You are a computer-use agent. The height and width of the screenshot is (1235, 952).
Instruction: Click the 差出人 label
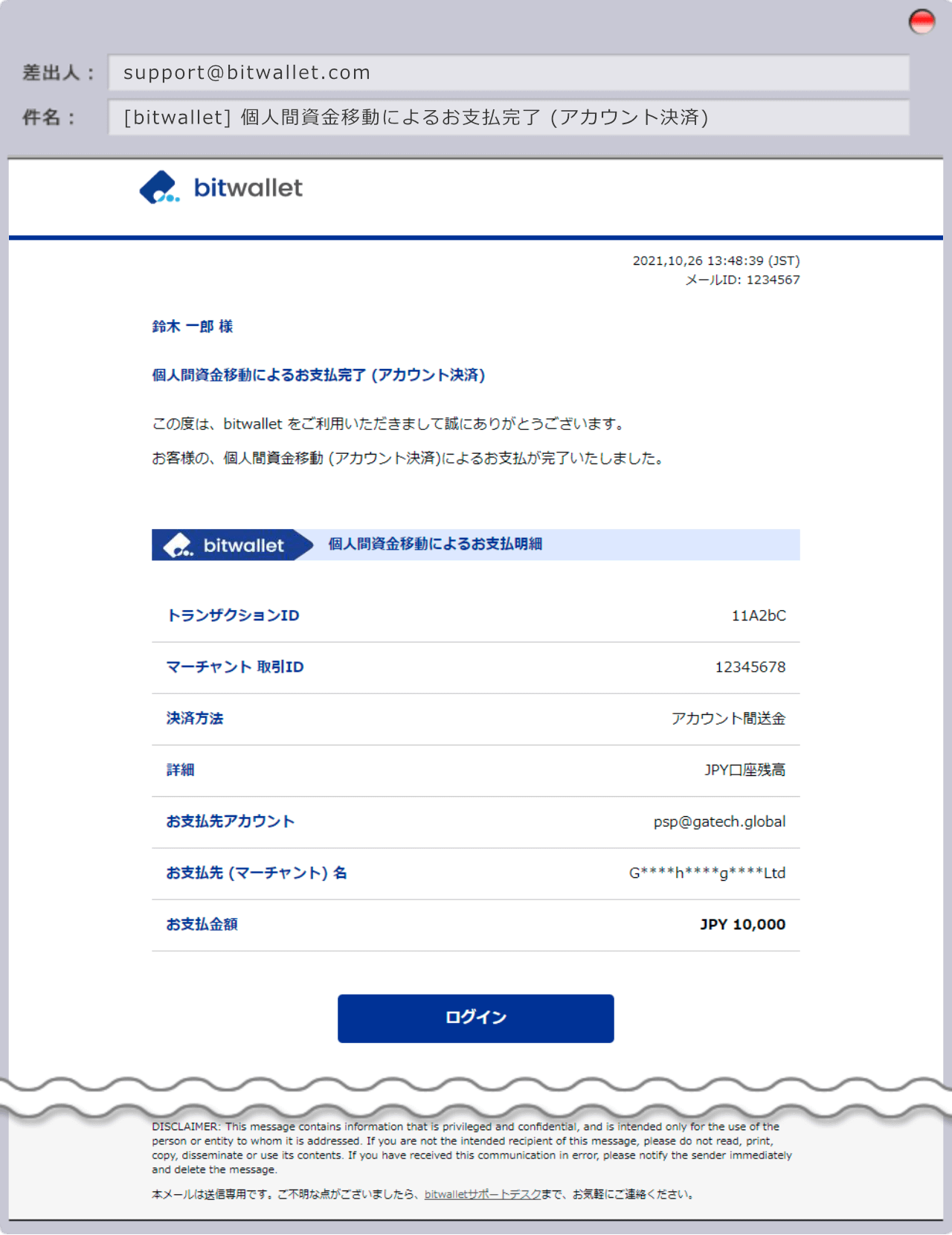point(59,73)
